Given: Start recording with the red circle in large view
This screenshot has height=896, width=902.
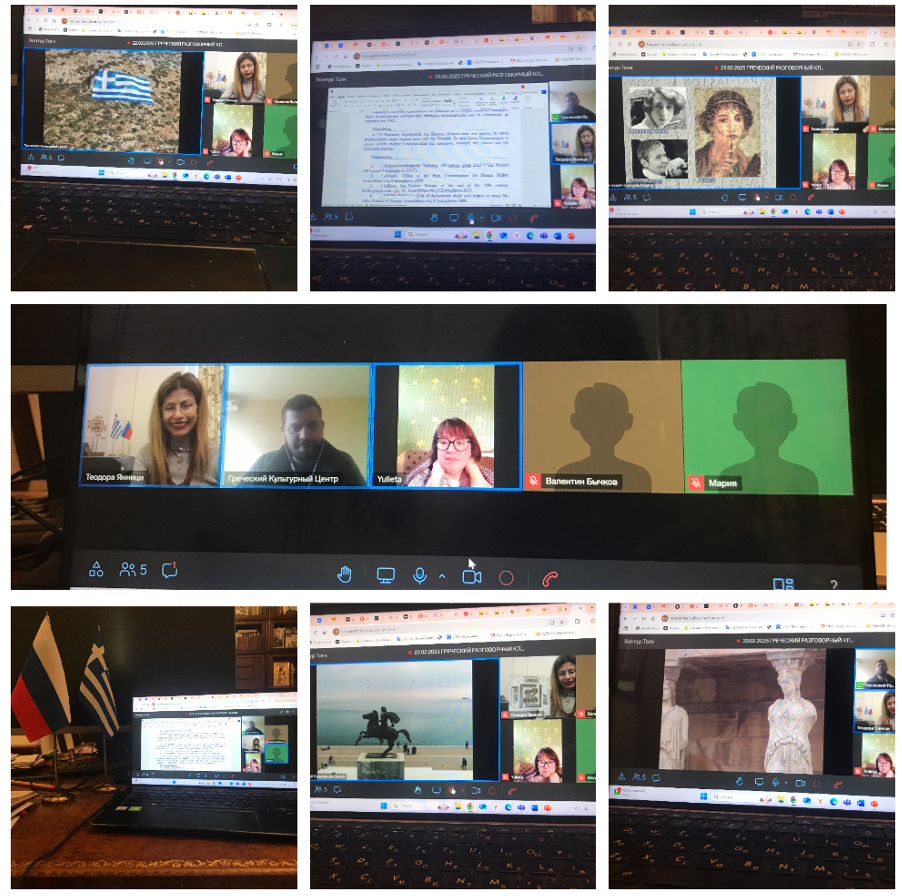Looking at the screenshot, I should (x=506, y=578).
